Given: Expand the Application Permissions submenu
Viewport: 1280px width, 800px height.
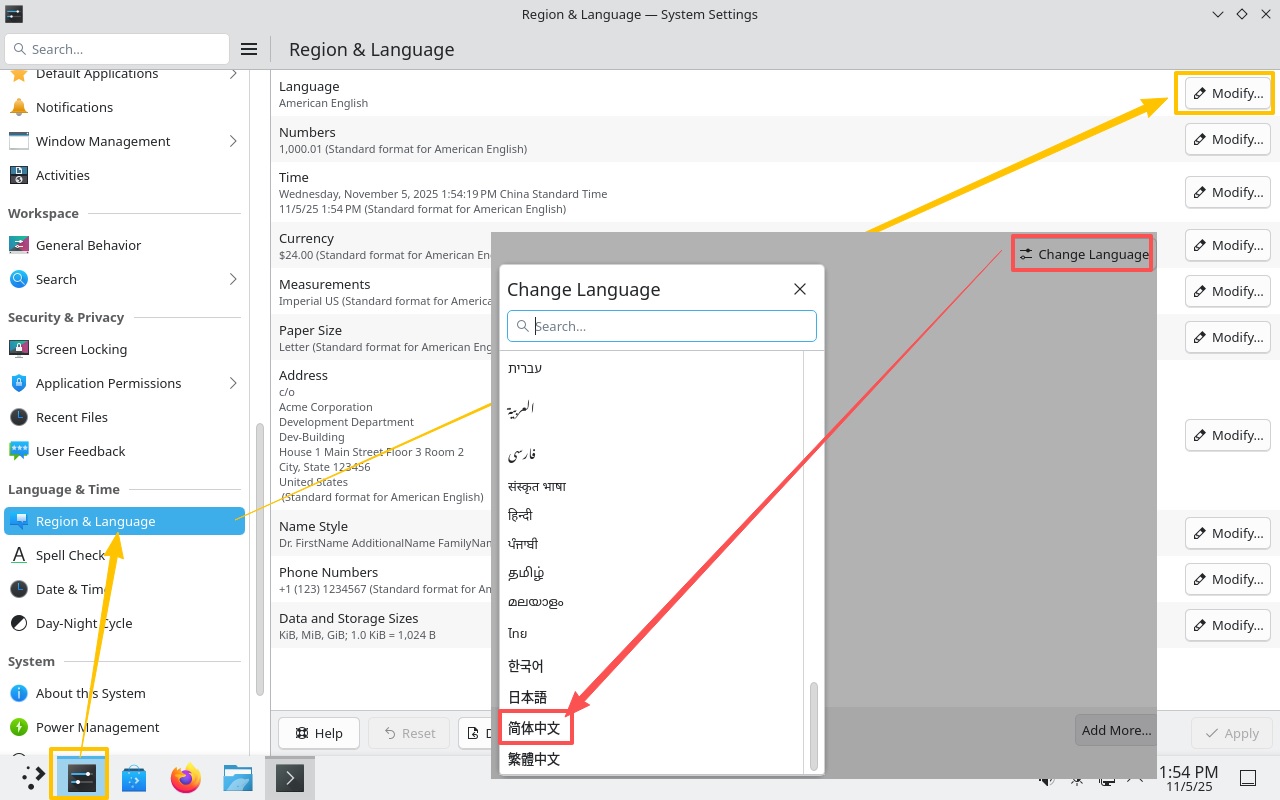Looking at the screenshot, I should click(x=233, y=383).
